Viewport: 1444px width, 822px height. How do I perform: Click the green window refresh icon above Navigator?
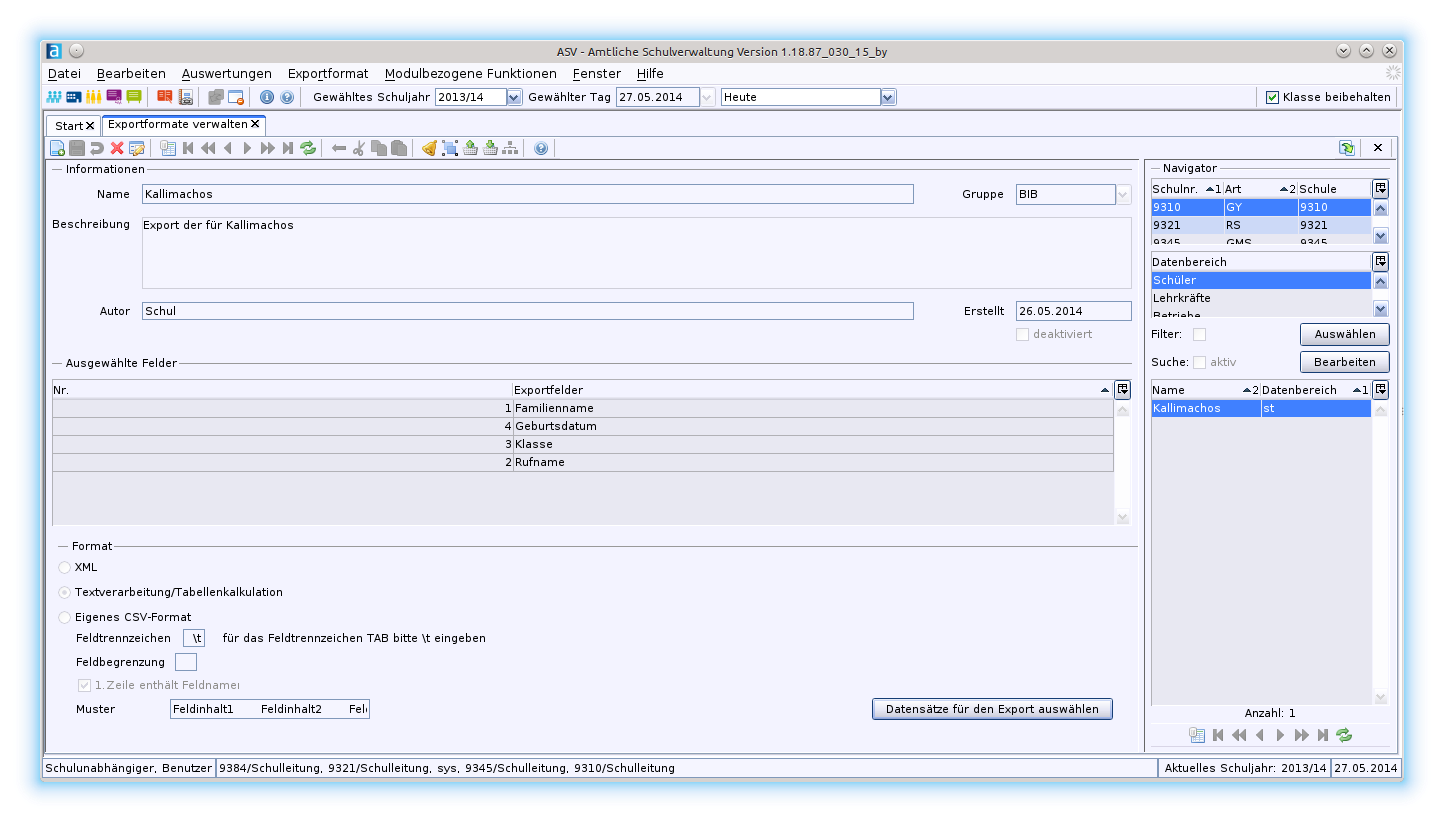(1347, 147)
